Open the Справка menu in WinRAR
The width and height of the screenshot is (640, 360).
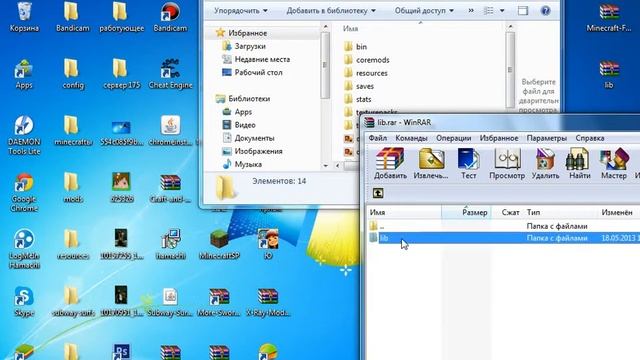[x=590, y=138]
